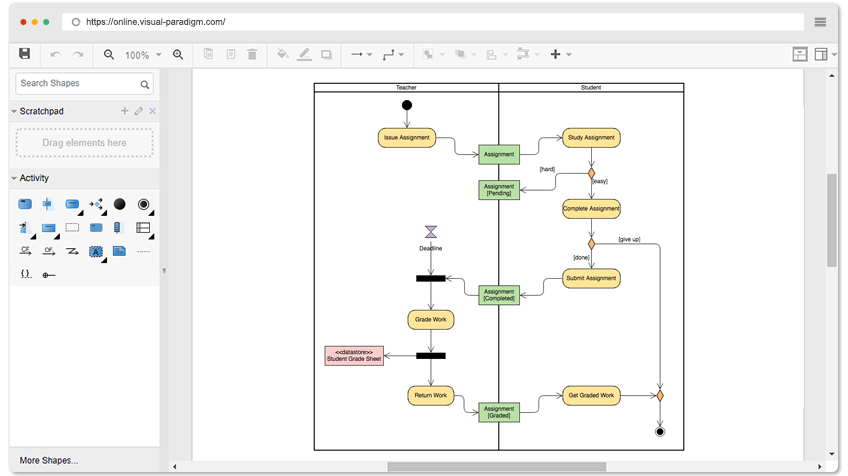Pick the first Activity shape in palette

25,204
